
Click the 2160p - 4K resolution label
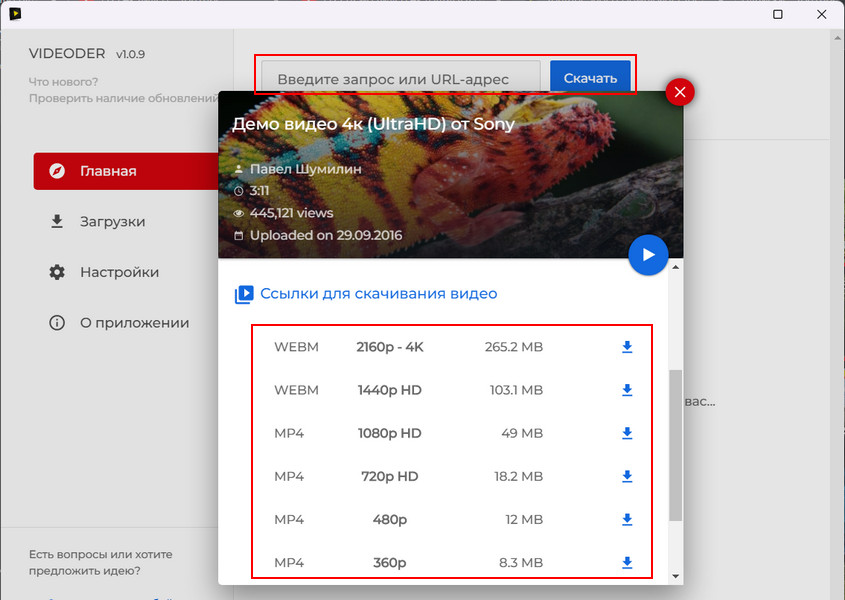[390, 347]
